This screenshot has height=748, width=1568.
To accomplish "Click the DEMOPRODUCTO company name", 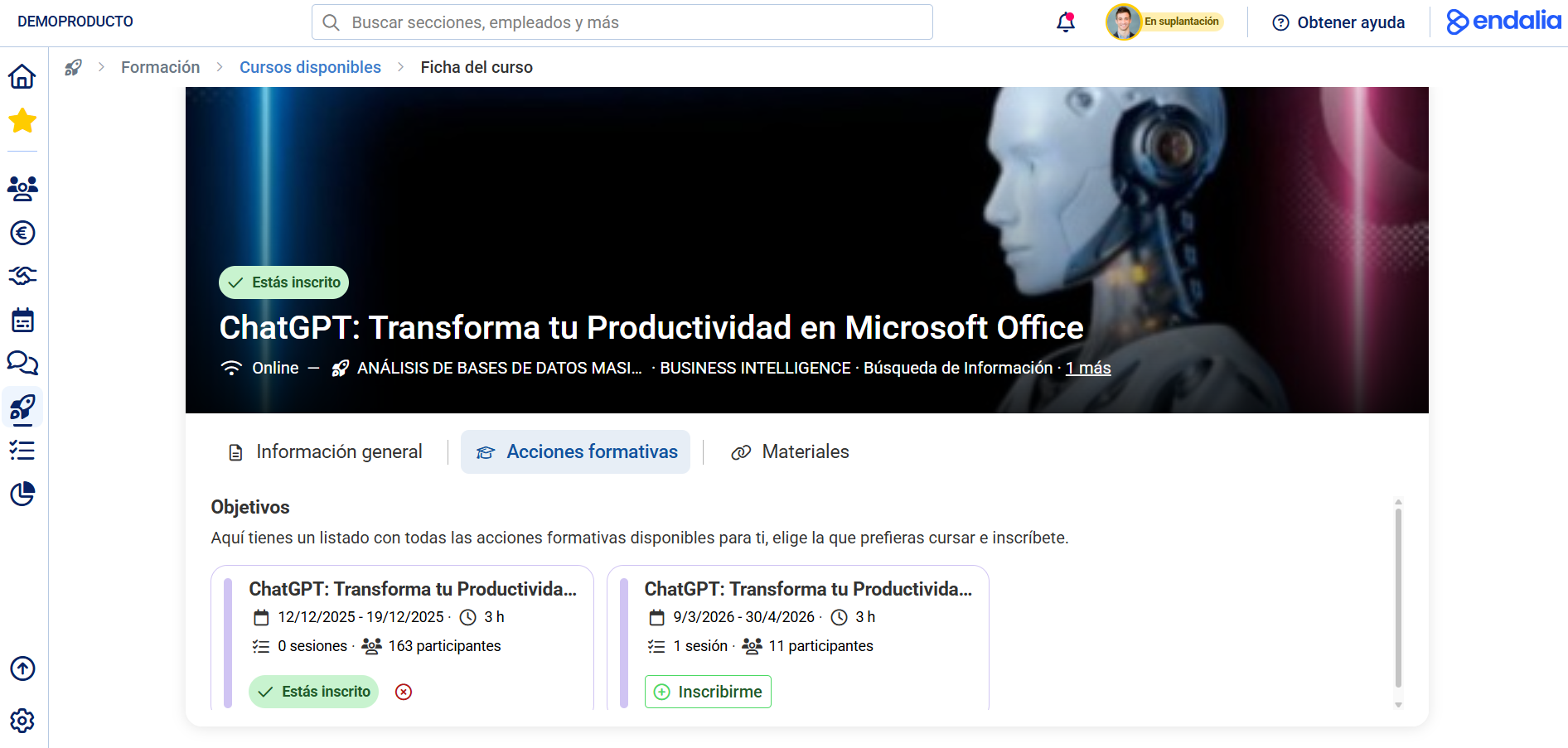I will 75,22.
